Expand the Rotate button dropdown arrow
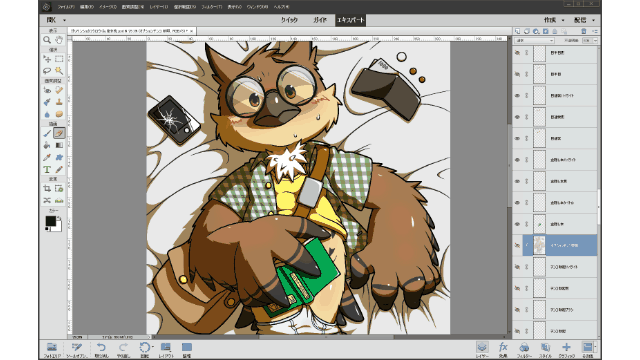Viewport: 640px width, 360px height. pos(153,347)
